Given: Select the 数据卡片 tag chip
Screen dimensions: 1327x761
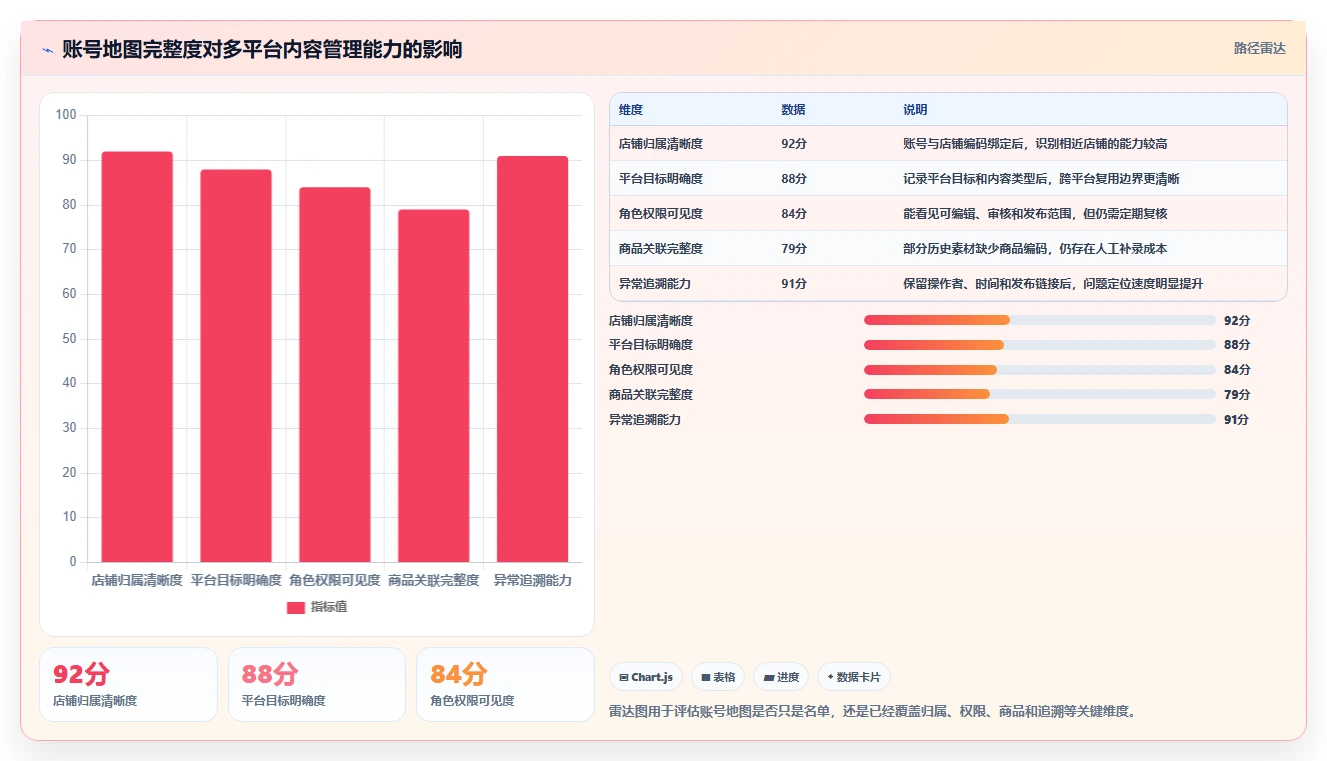Looking at the screenshot, I should click(854, 677).
